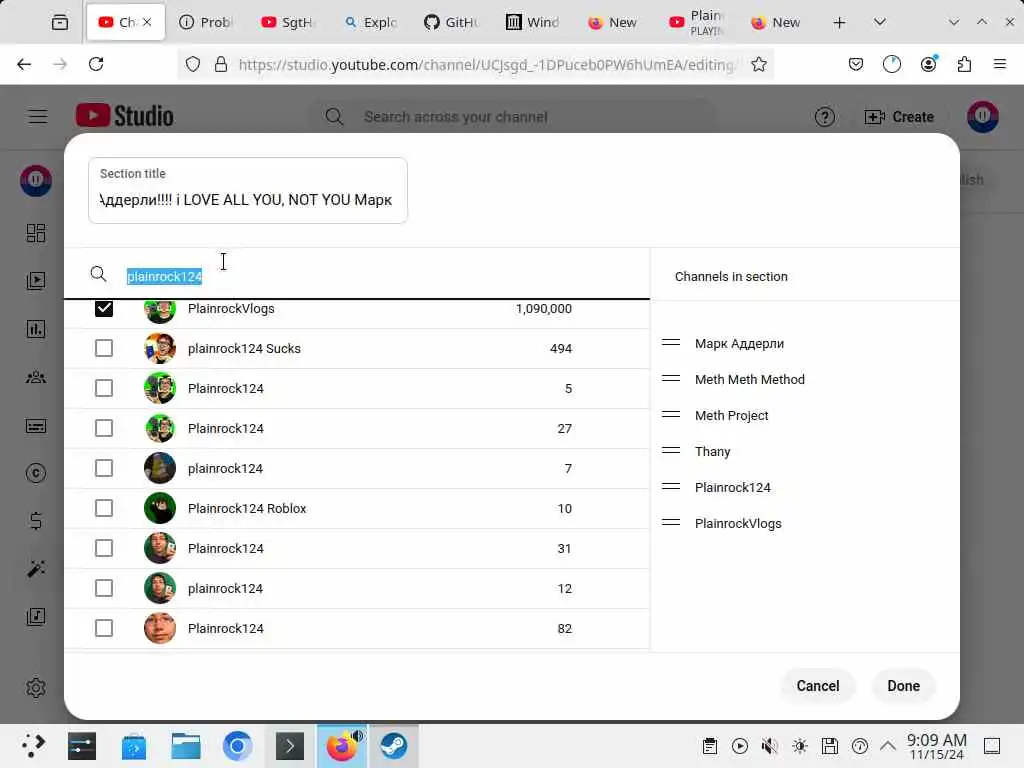Click the address bar URL
Screen dimensions: 1024x768
[x=487, y=64]
